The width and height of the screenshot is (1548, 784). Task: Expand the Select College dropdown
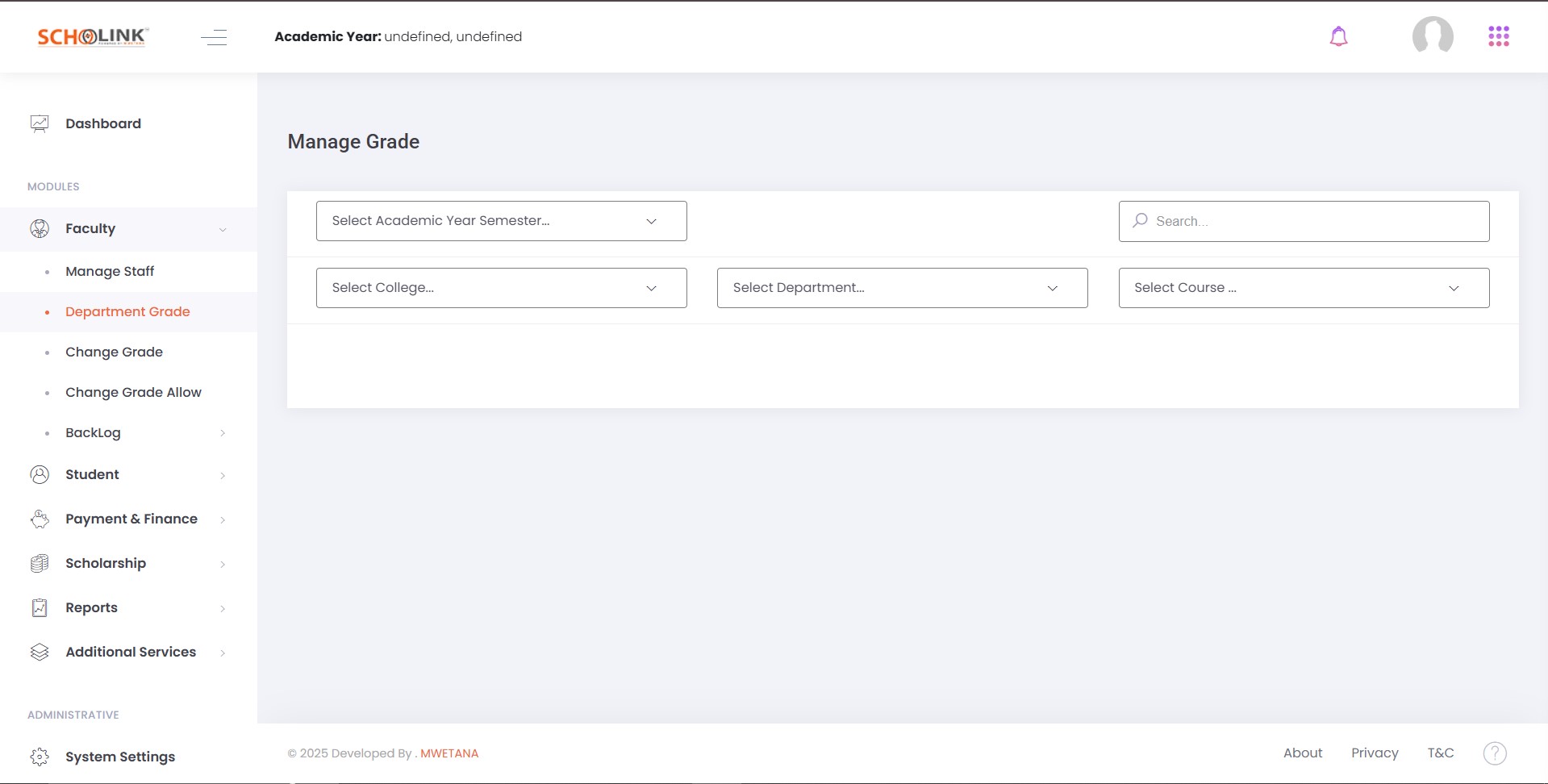pos(501,287)
